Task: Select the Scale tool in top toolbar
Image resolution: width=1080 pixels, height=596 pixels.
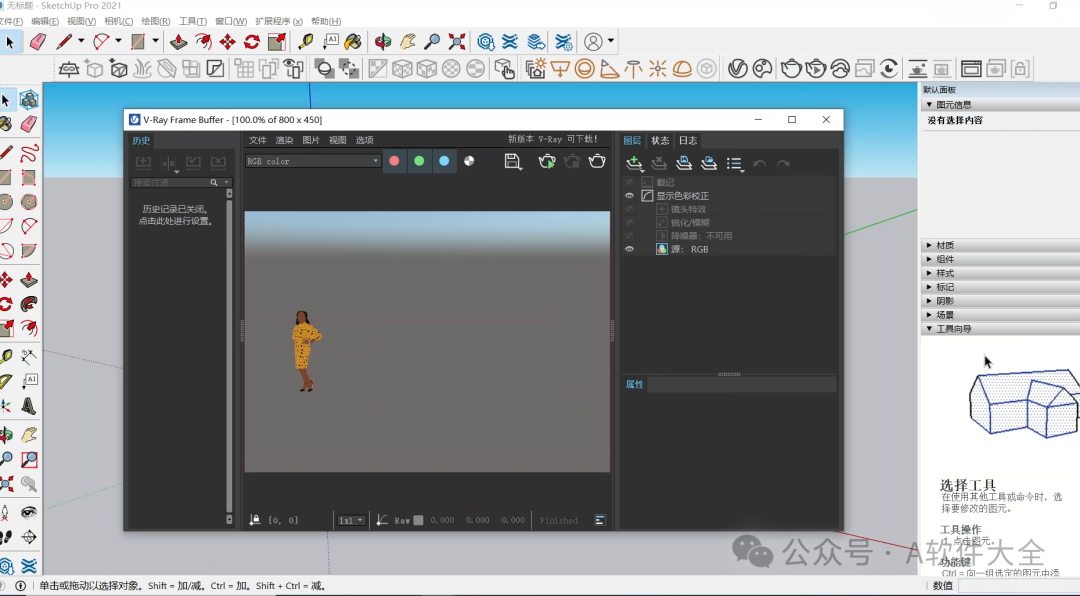Action: click(x=277, y=42)
